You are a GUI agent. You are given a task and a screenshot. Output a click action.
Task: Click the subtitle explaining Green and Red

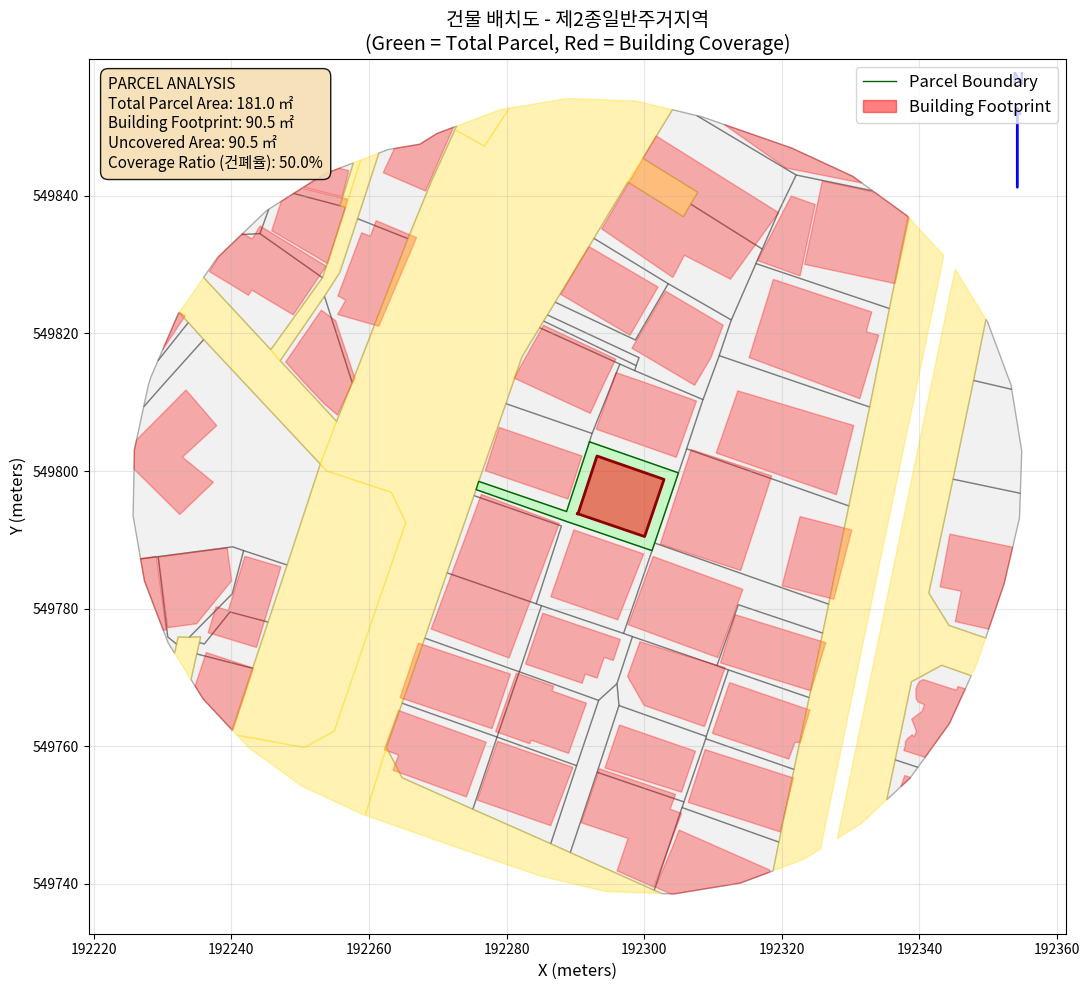[x=578, y=43]
